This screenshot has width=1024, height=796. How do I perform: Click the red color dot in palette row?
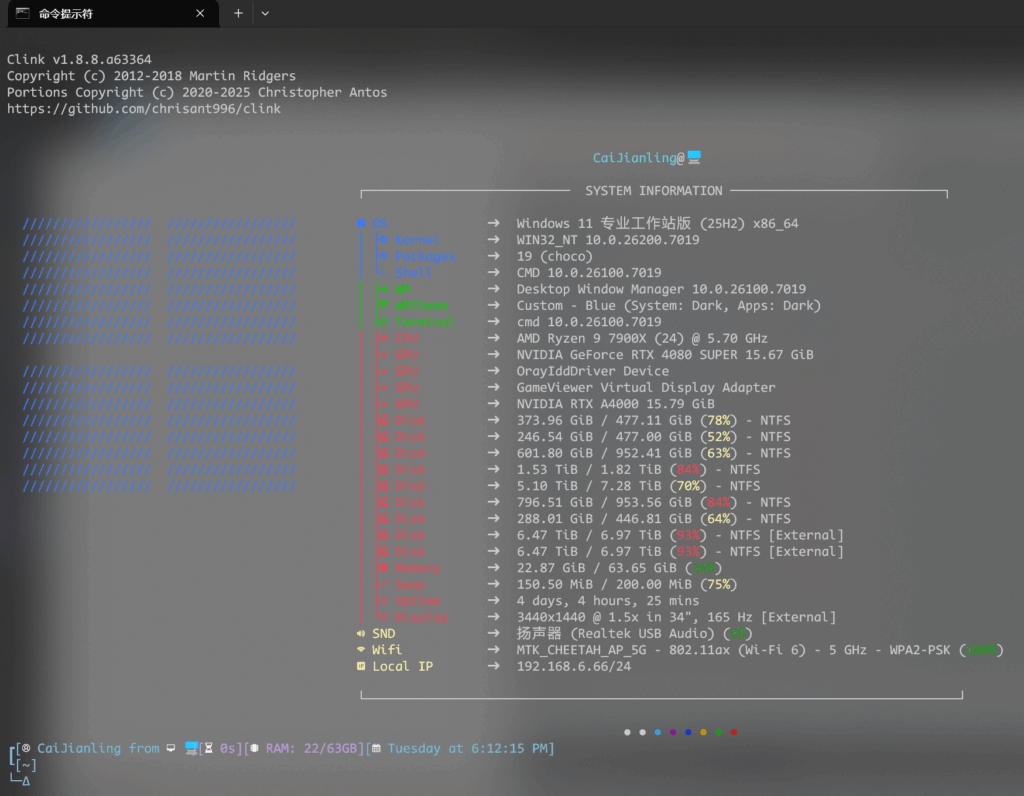coord(734,732)
